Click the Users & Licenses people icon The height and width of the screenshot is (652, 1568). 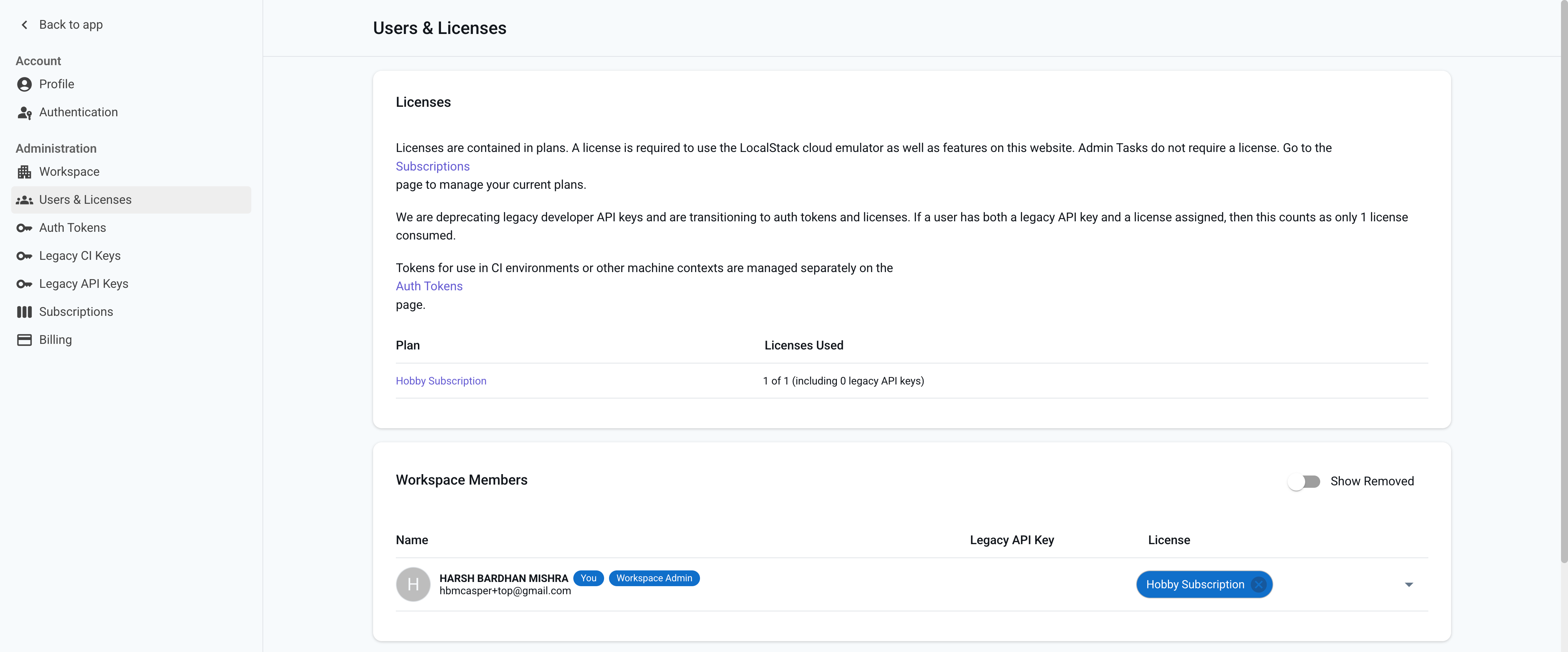click(x=24, y=200)
